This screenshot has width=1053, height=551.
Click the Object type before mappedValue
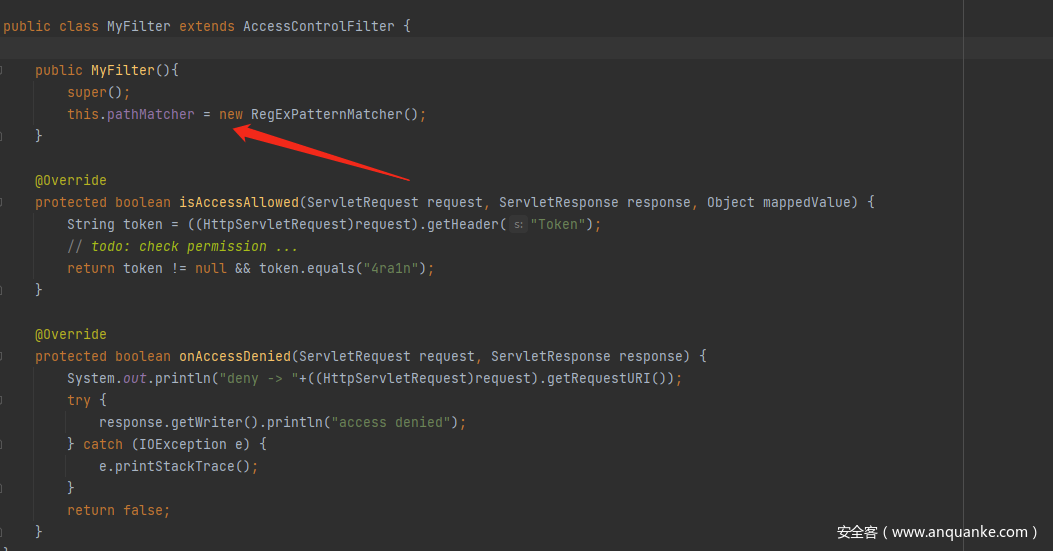[731, 202]
